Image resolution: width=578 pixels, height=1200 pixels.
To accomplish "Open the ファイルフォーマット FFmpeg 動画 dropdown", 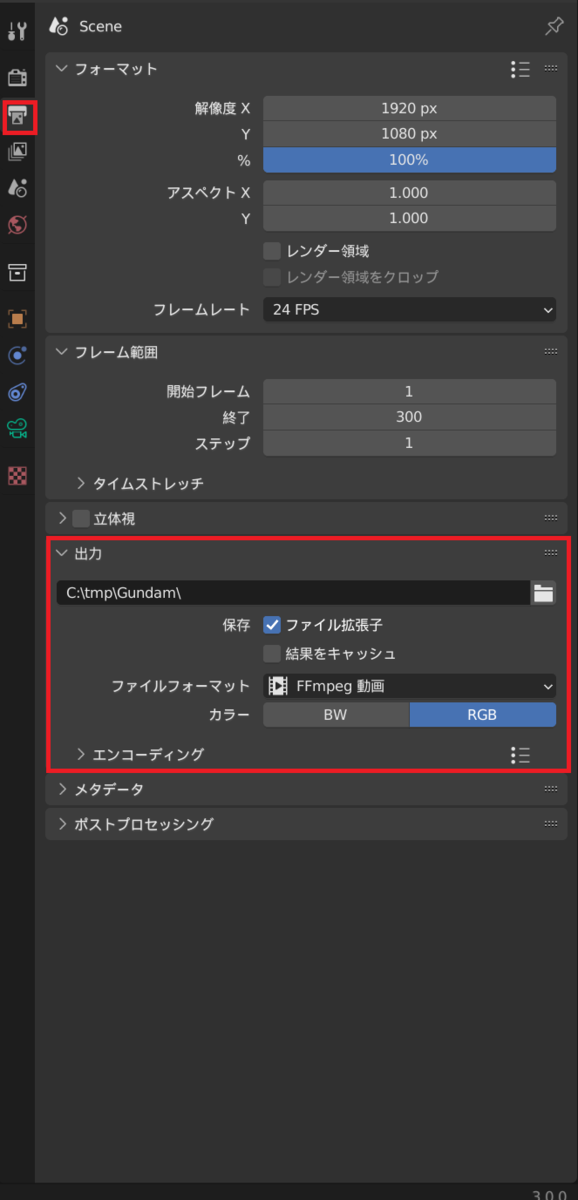I will (409, 686).
